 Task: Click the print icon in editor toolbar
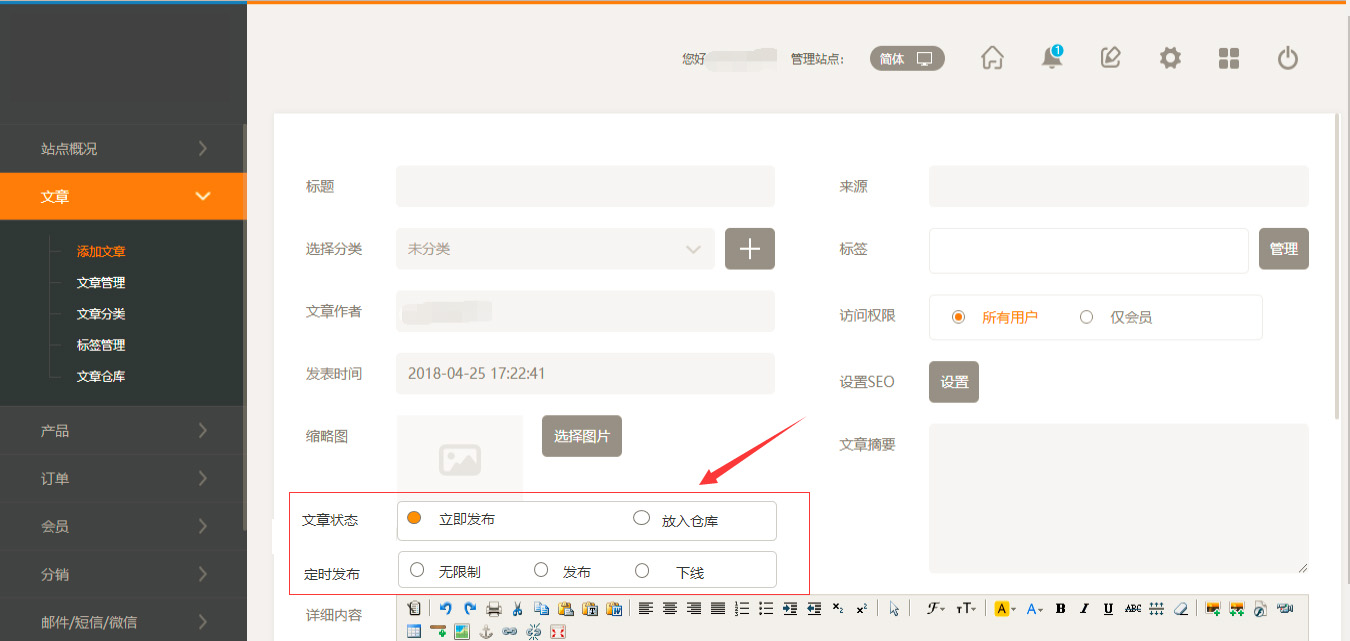click(493, 608)
